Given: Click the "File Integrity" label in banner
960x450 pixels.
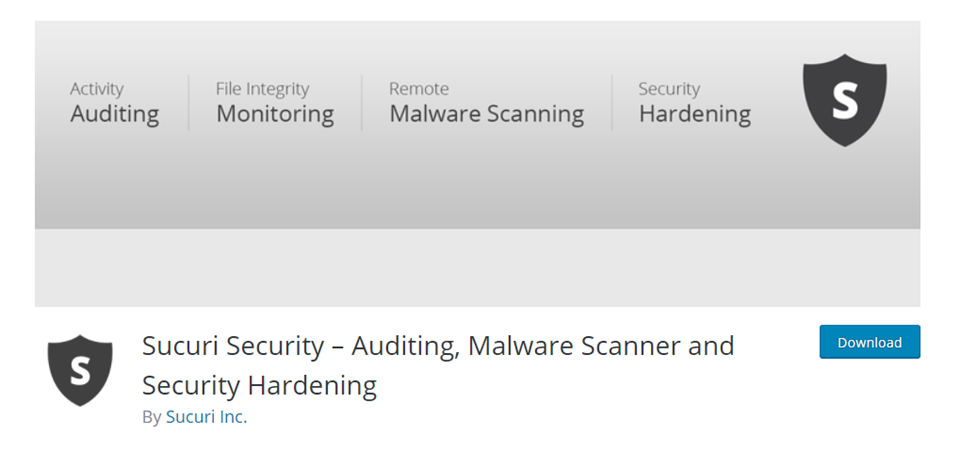Looking at the screenshot, I should click(262, 89).
